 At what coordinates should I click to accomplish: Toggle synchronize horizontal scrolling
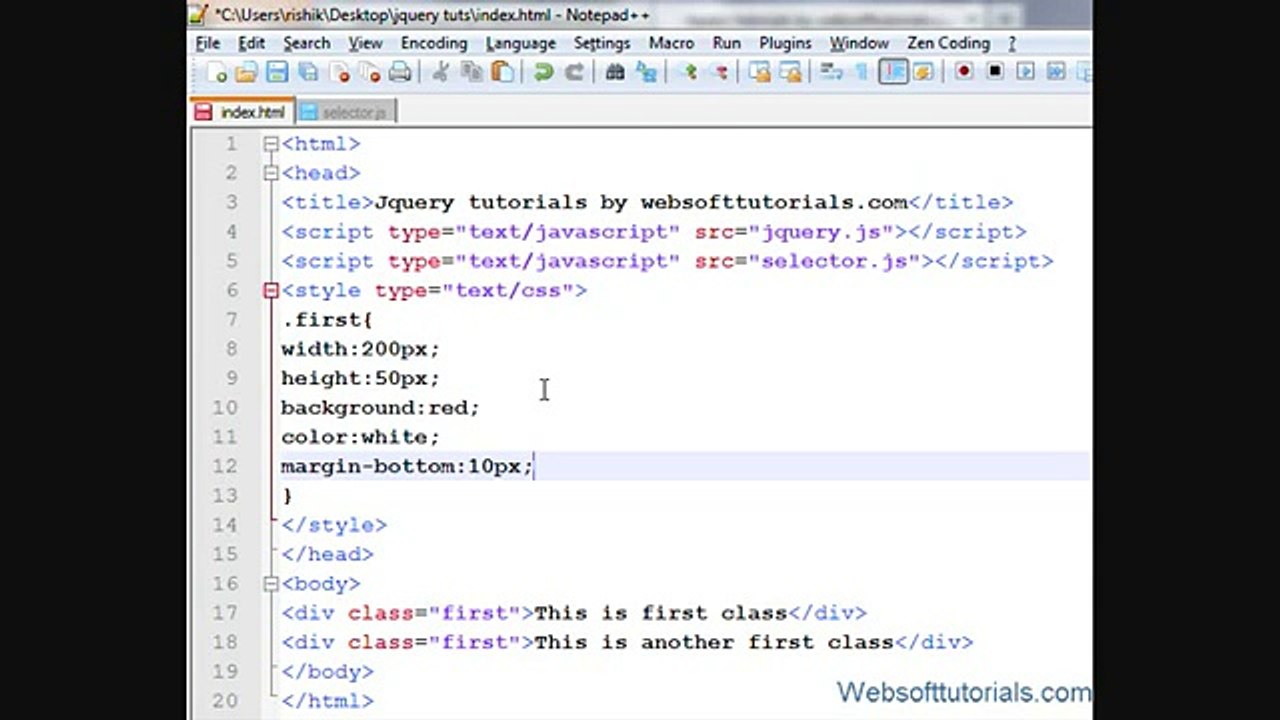[x=791, y=72]
